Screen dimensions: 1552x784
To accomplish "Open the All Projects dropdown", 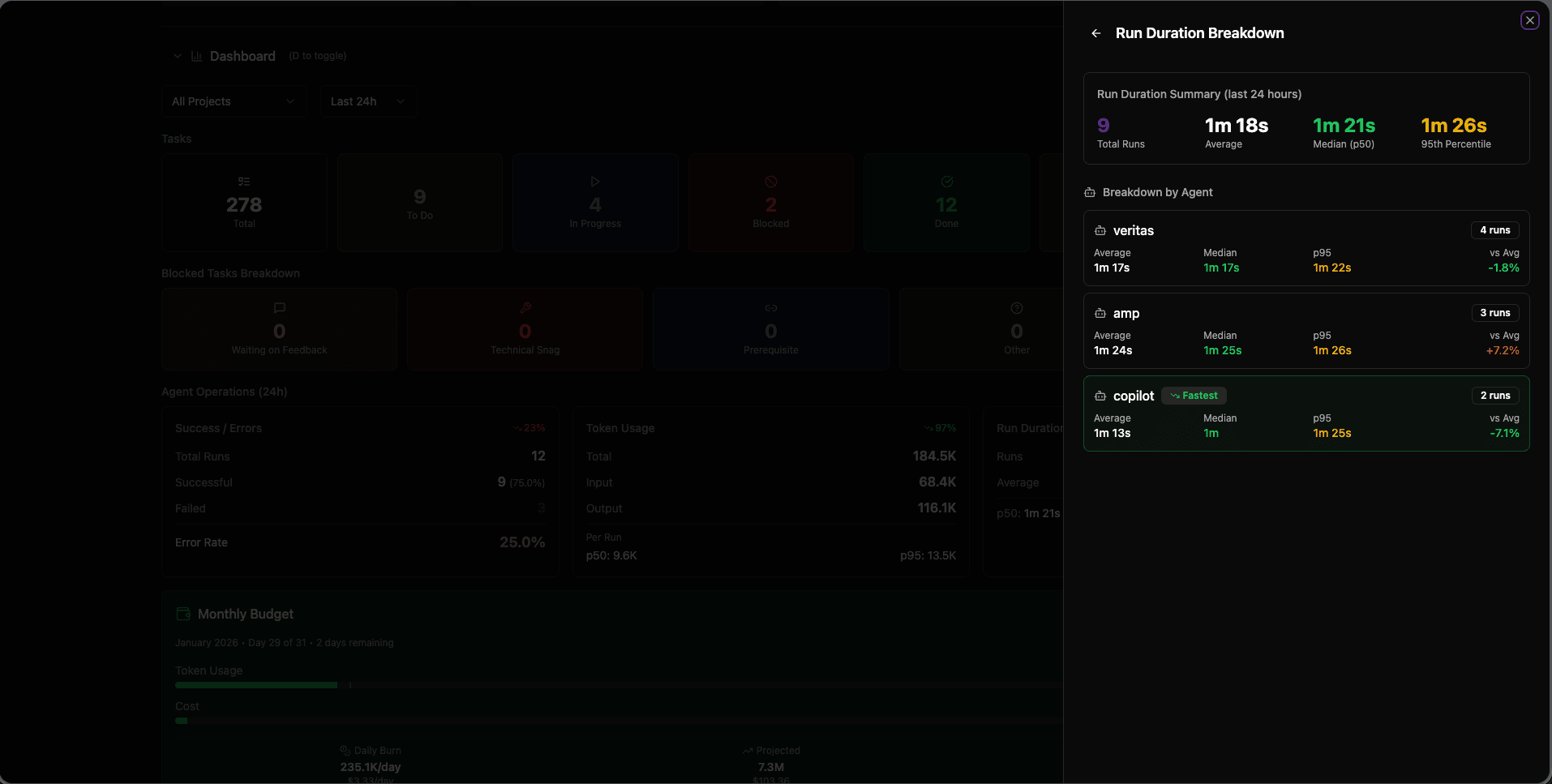I will click(234, 101).
